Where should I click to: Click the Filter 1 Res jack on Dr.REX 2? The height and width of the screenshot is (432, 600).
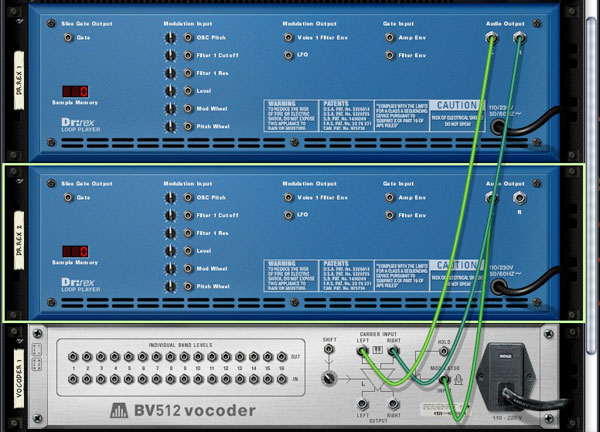coord(188,233)
